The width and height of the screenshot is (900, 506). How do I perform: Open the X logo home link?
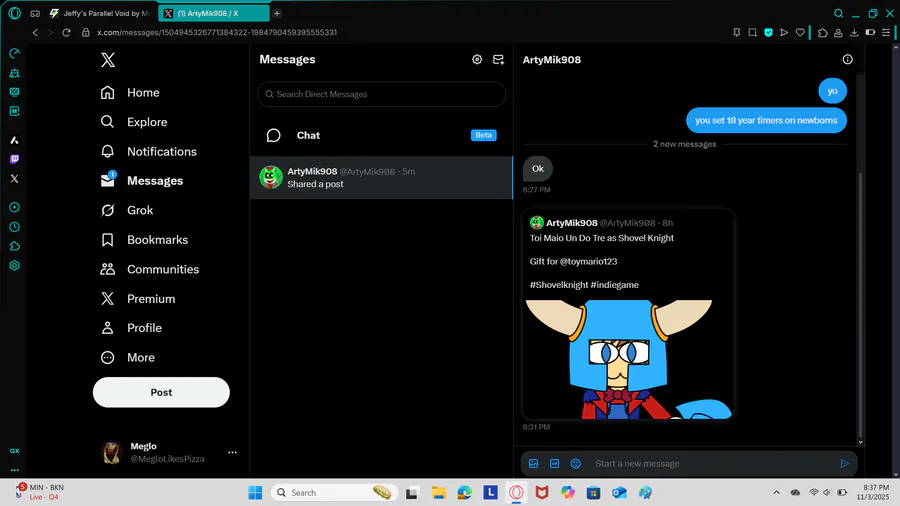(108, 60)
